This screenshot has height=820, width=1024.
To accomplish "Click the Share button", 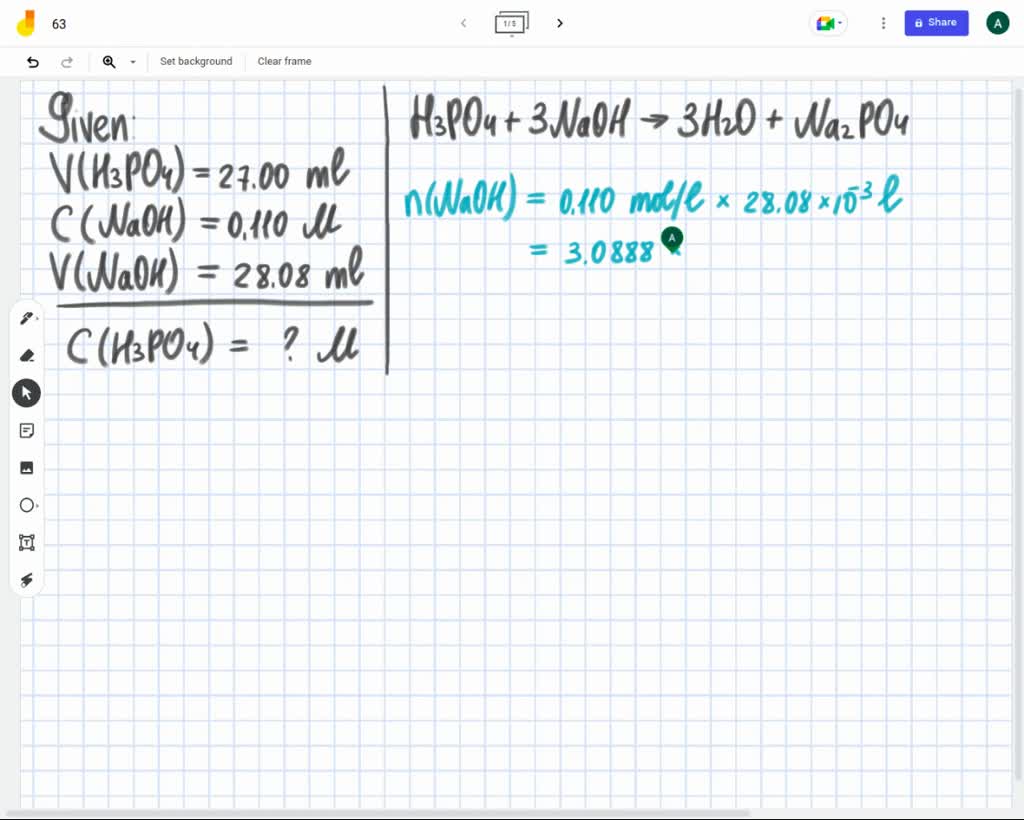I will point(936,23).
